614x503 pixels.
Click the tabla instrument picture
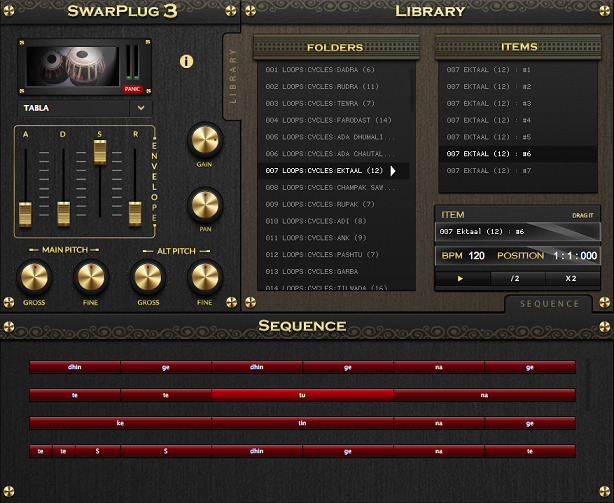click(72, 66)
